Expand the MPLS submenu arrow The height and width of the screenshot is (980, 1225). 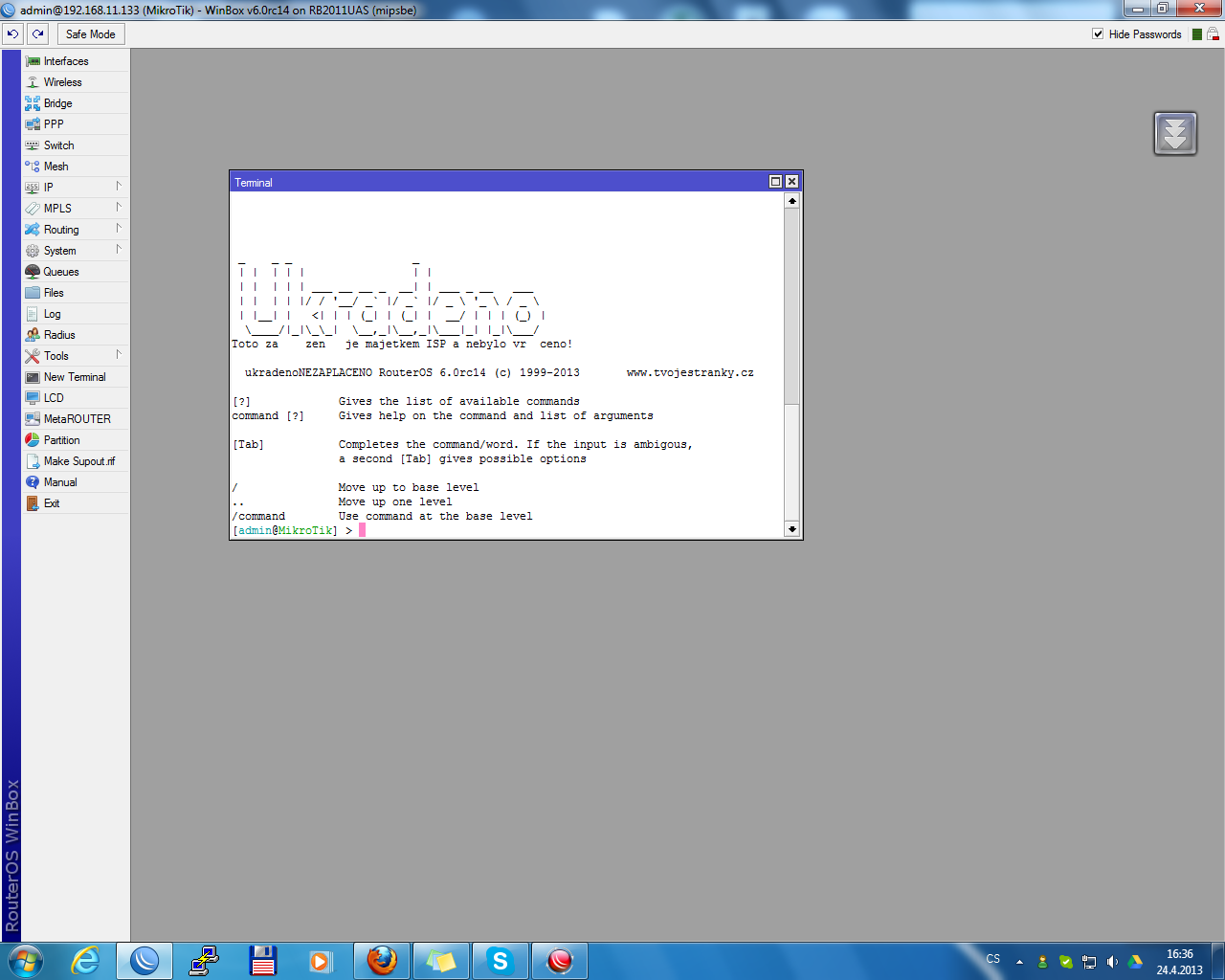click(x=119, y=208)
